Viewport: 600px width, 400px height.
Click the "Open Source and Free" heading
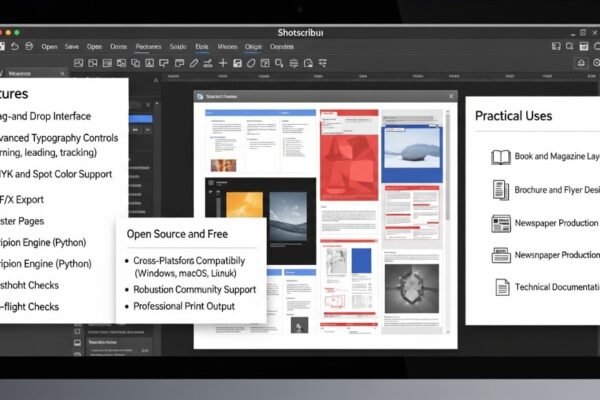tap(177, 234)
